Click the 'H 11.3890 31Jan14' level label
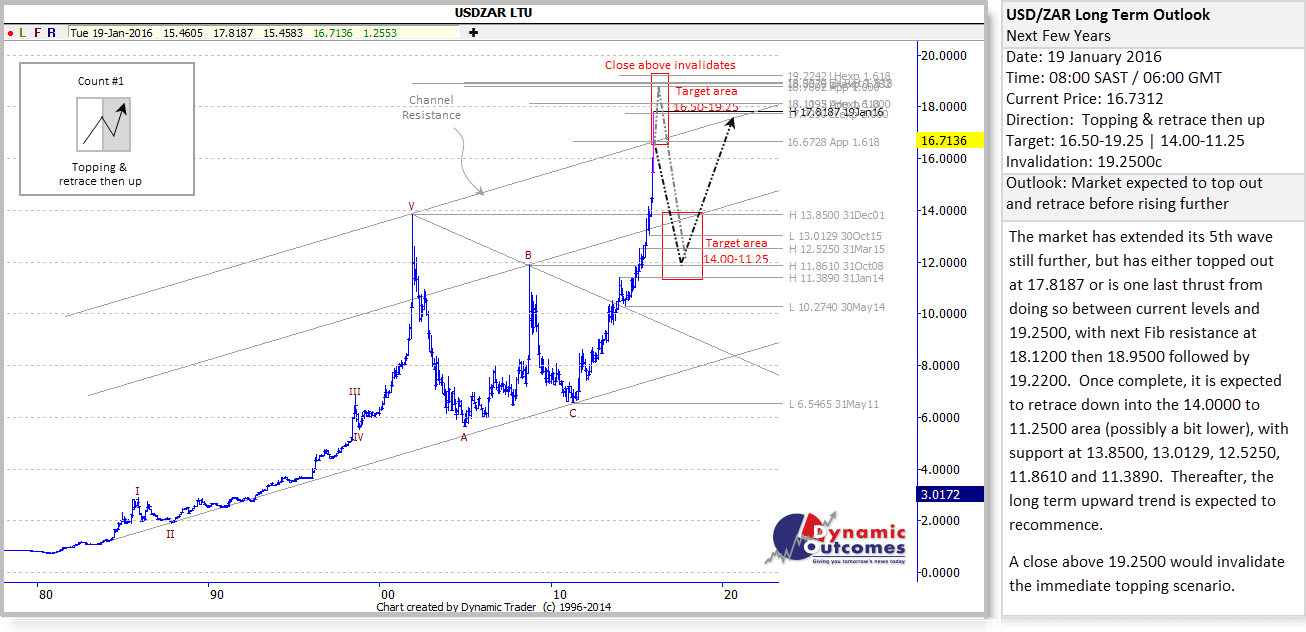The image size is (1306, 632). [x=836, y=280]
